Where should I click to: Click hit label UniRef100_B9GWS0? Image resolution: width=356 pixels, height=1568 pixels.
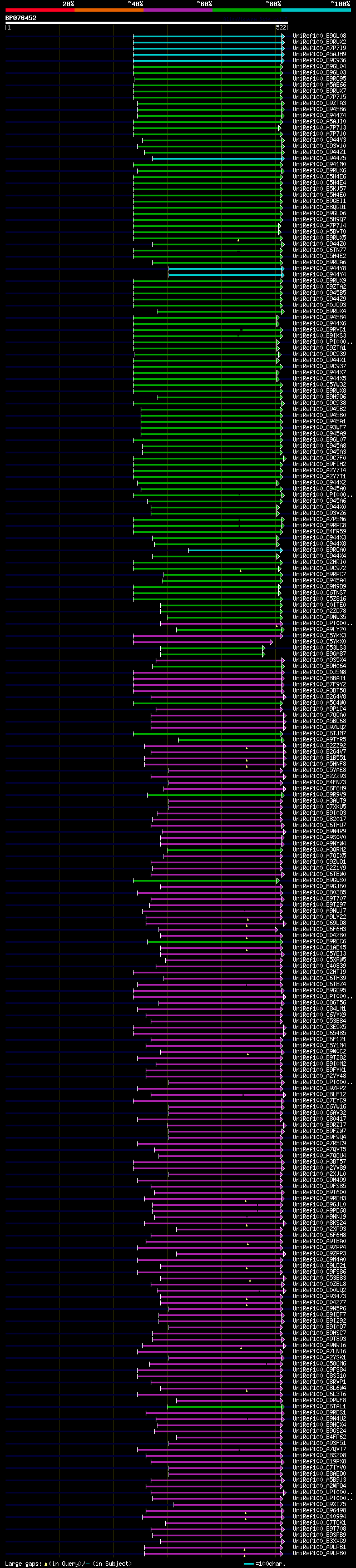[x=319, y=880]
